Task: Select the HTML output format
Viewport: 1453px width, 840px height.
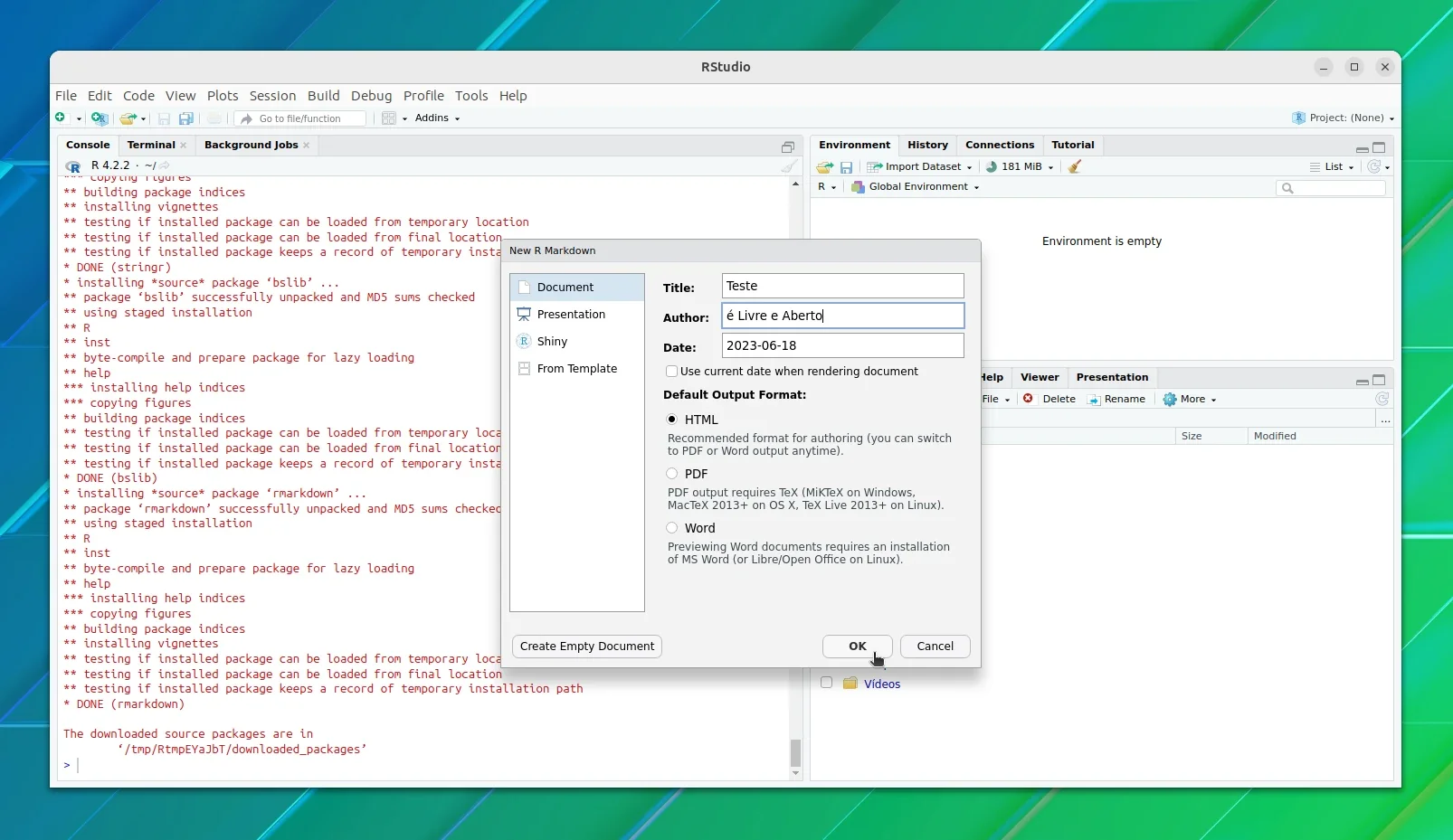Action: [672, 420]
